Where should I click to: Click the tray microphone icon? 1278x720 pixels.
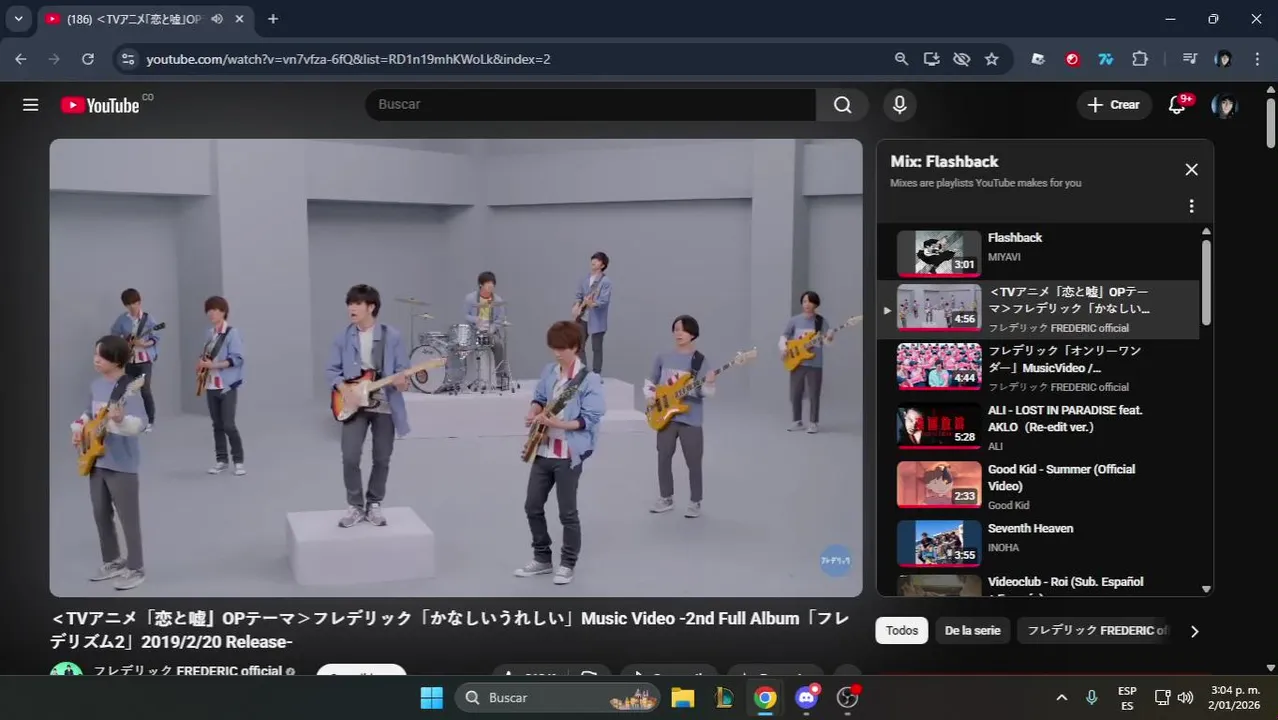(1092, 697)
